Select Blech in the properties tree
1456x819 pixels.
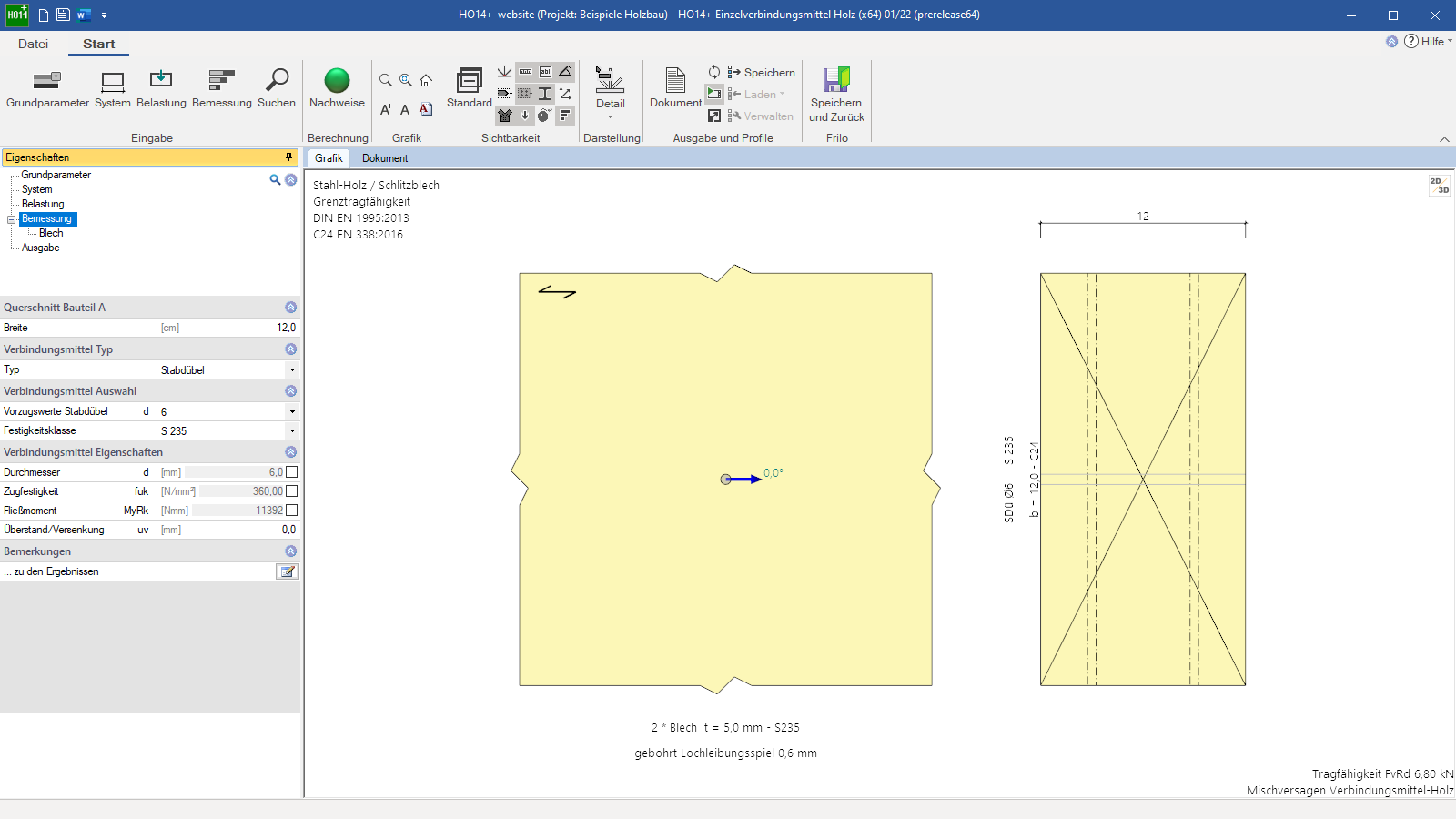point(51,233)
